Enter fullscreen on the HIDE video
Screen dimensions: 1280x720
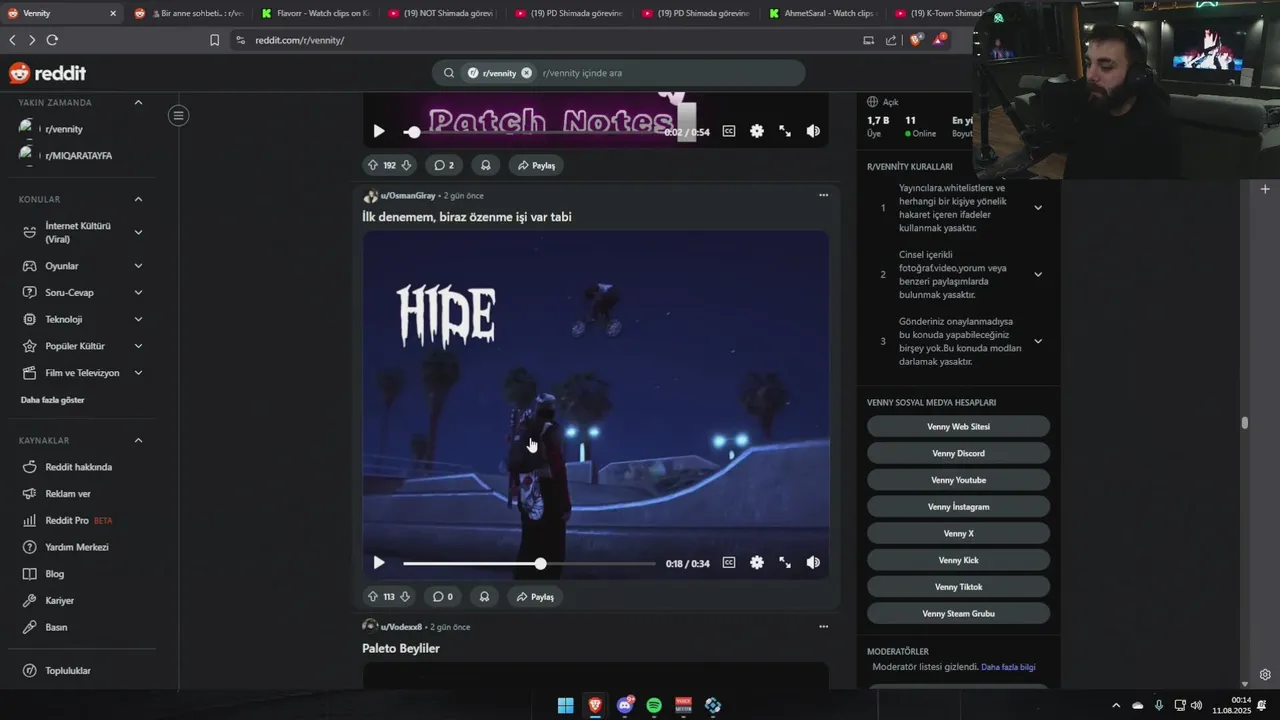tap(785, 563)
